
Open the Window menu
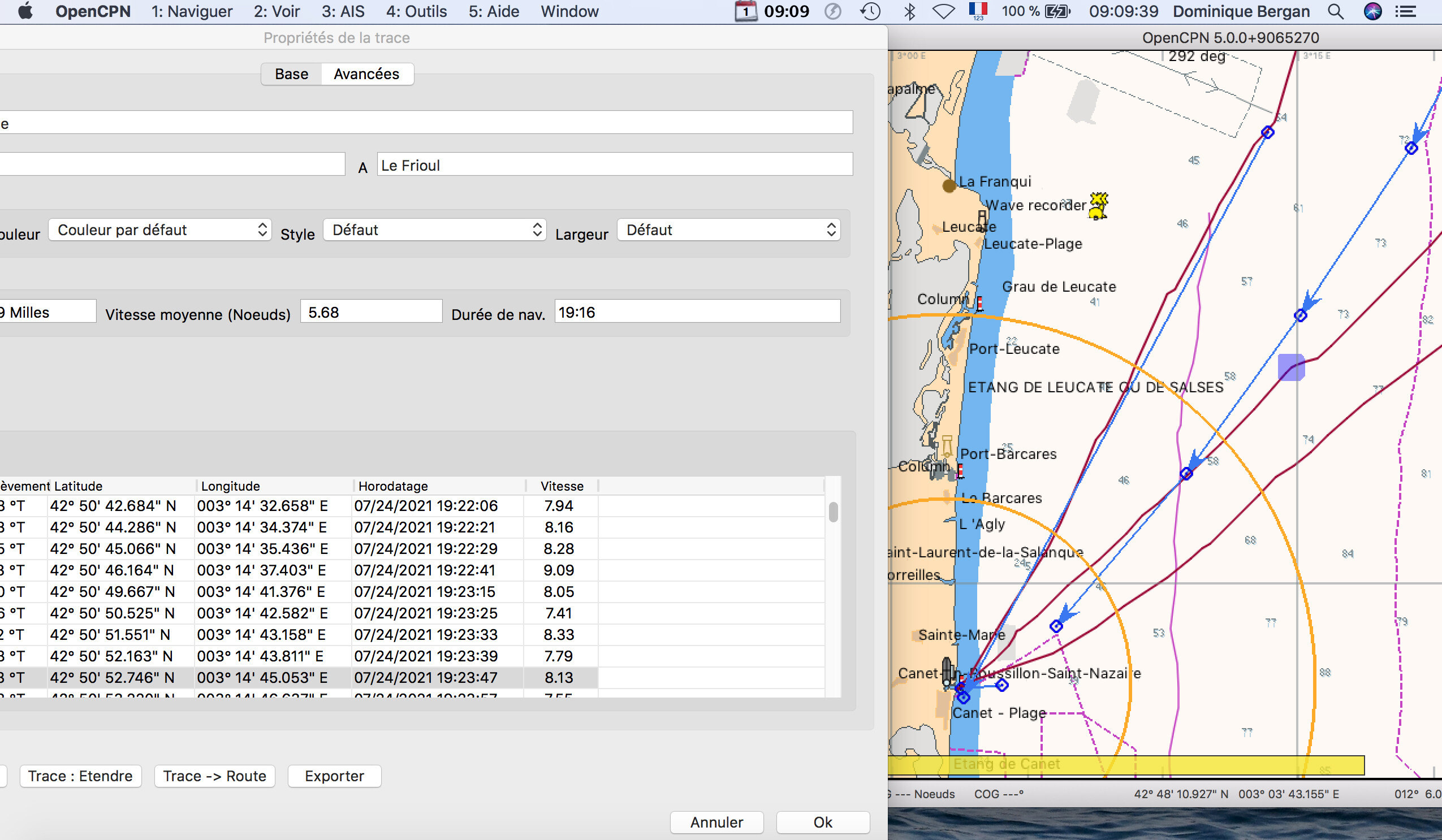pos(569,11)
